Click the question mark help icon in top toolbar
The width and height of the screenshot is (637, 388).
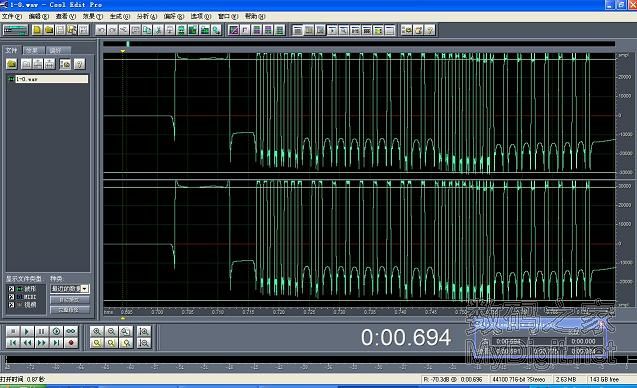coord(430,30)
